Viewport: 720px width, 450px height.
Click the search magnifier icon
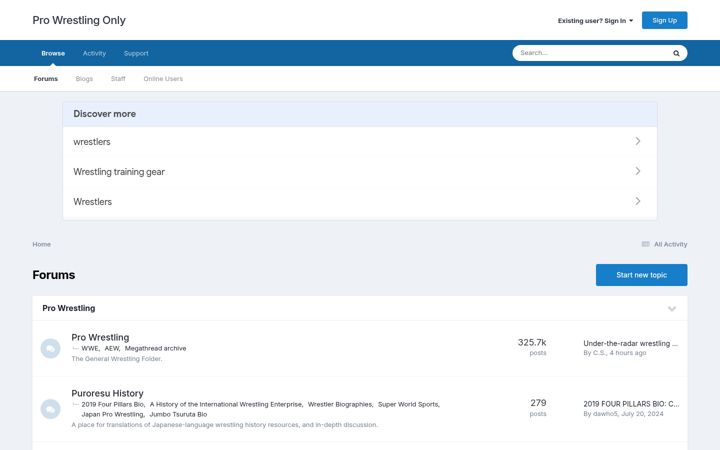click(x=676, y=53)
